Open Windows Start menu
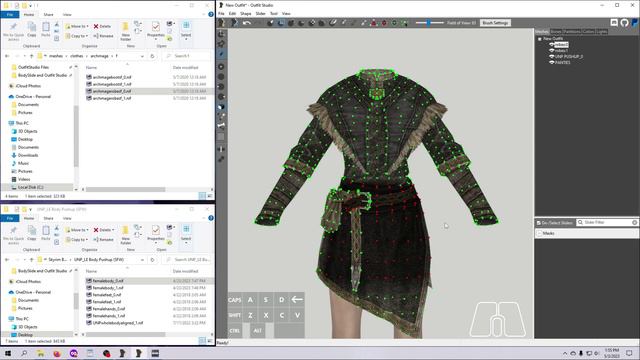The width and height of the screenshot is (640, 360). tap(8, 353)
